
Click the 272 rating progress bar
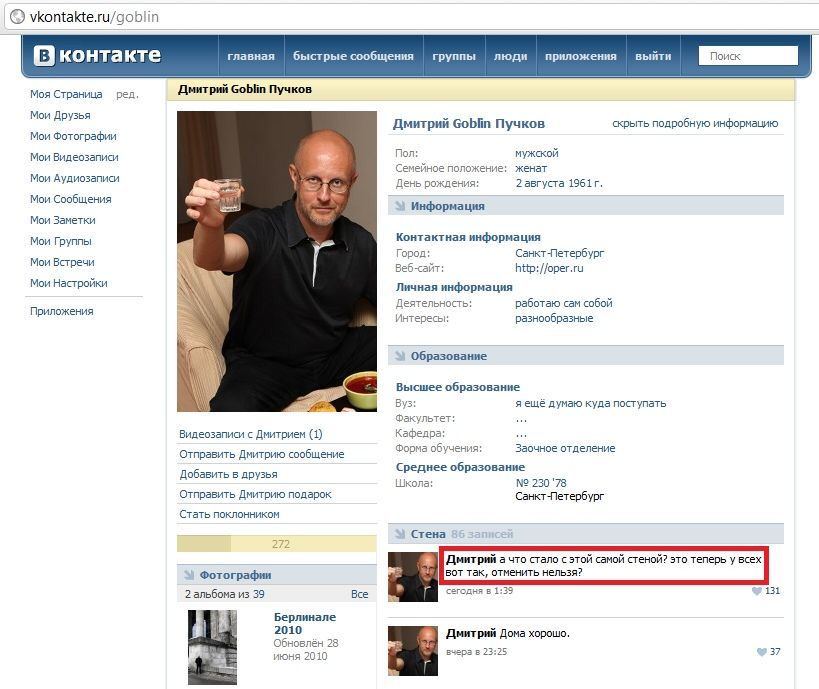[276, 544]
